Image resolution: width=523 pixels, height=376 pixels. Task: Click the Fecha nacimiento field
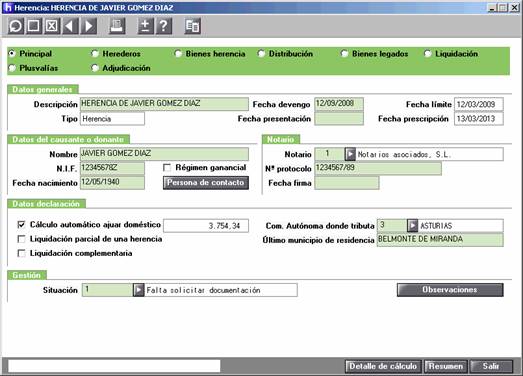click(x=112, y=182)
